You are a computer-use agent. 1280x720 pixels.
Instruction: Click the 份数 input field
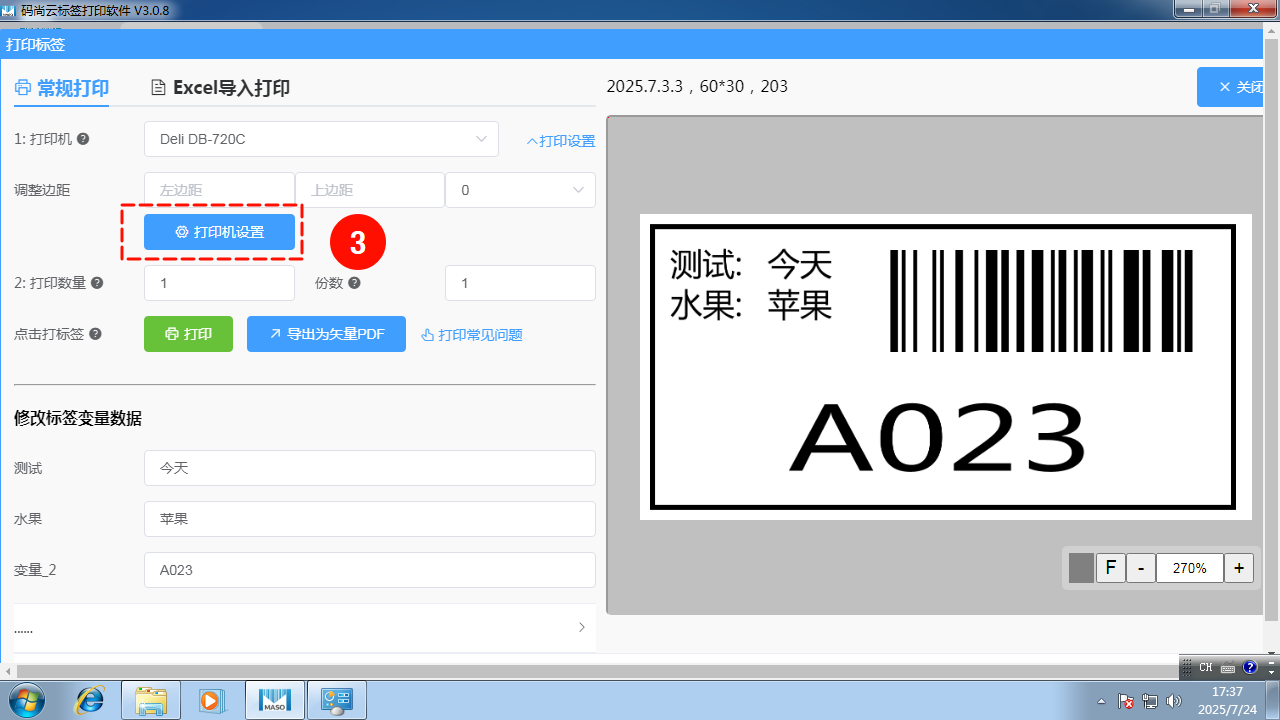pyautogui.click(x=520, y=283)
